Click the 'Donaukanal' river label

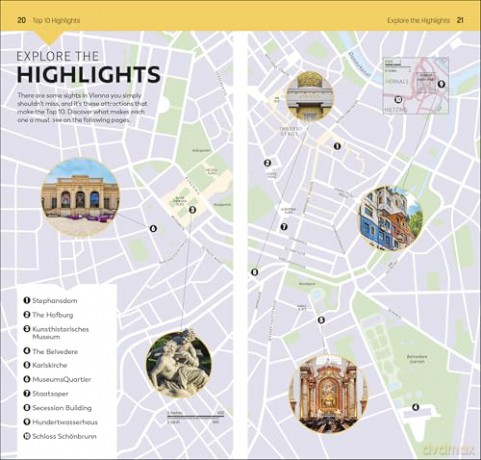tap(360, 65)
